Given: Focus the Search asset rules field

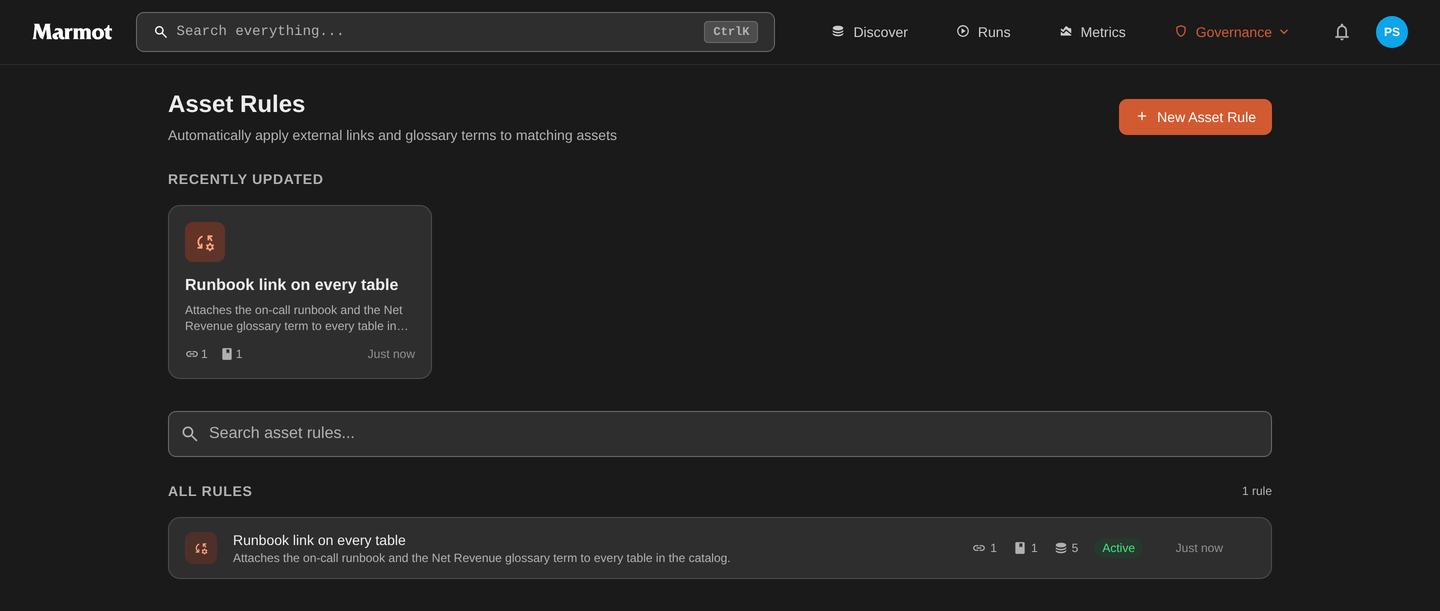Looking at the screenshot, I should click(720, 434).
